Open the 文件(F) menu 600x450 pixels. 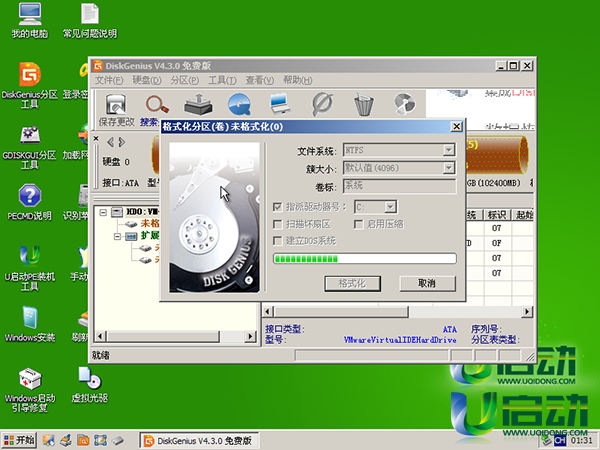click(x=109, y=80)
